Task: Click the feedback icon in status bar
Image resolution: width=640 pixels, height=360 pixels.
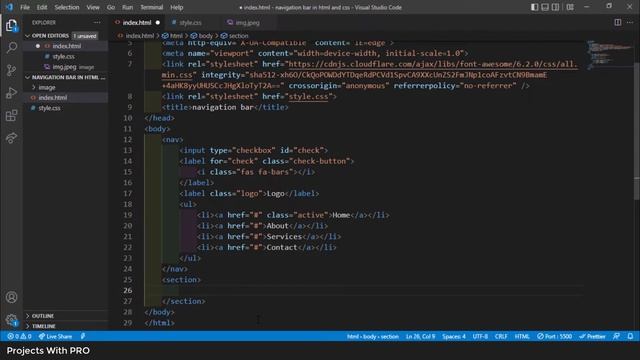Action: coord(616,336)
